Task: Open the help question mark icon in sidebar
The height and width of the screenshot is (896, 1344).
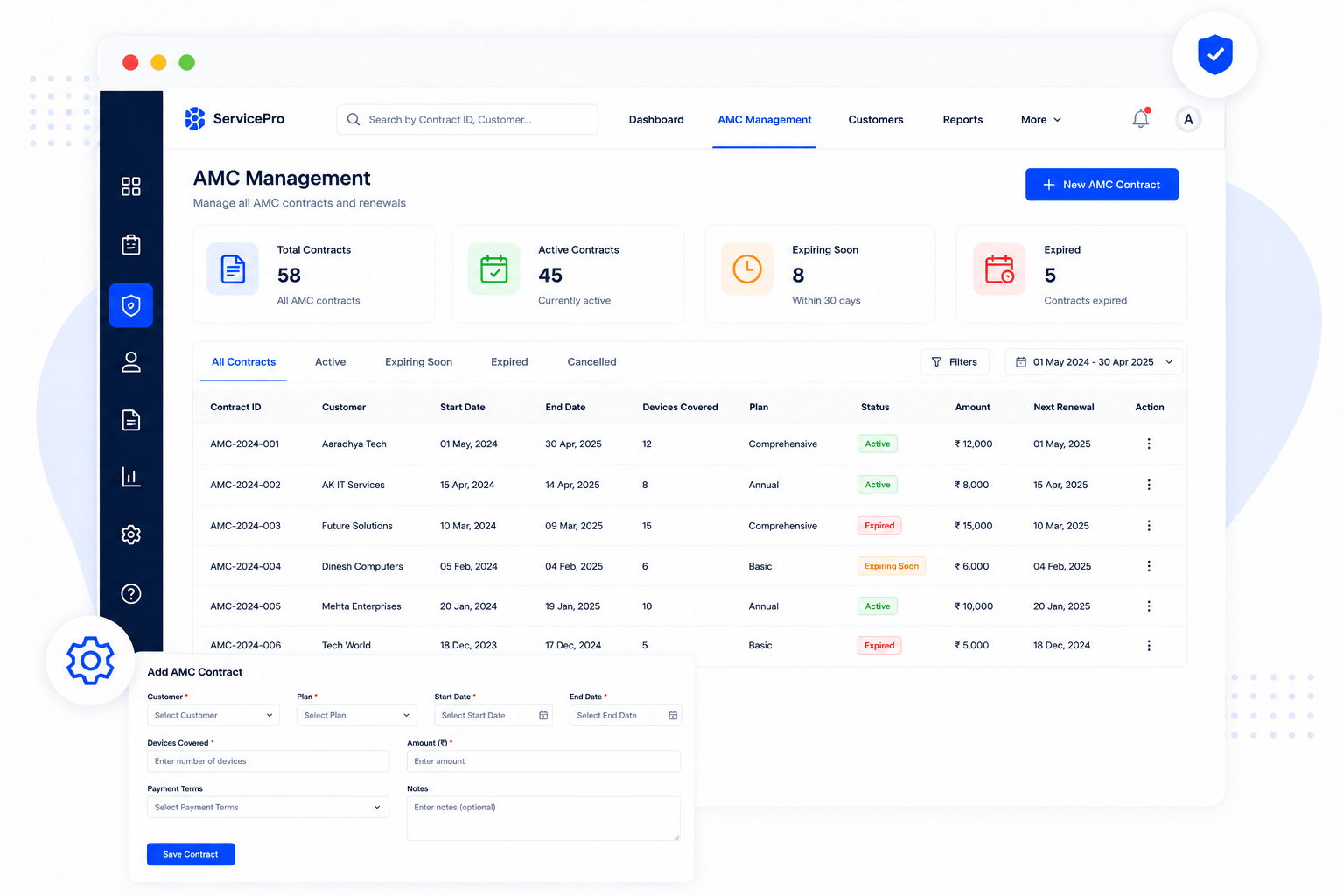Action: [x=131, y=594]
